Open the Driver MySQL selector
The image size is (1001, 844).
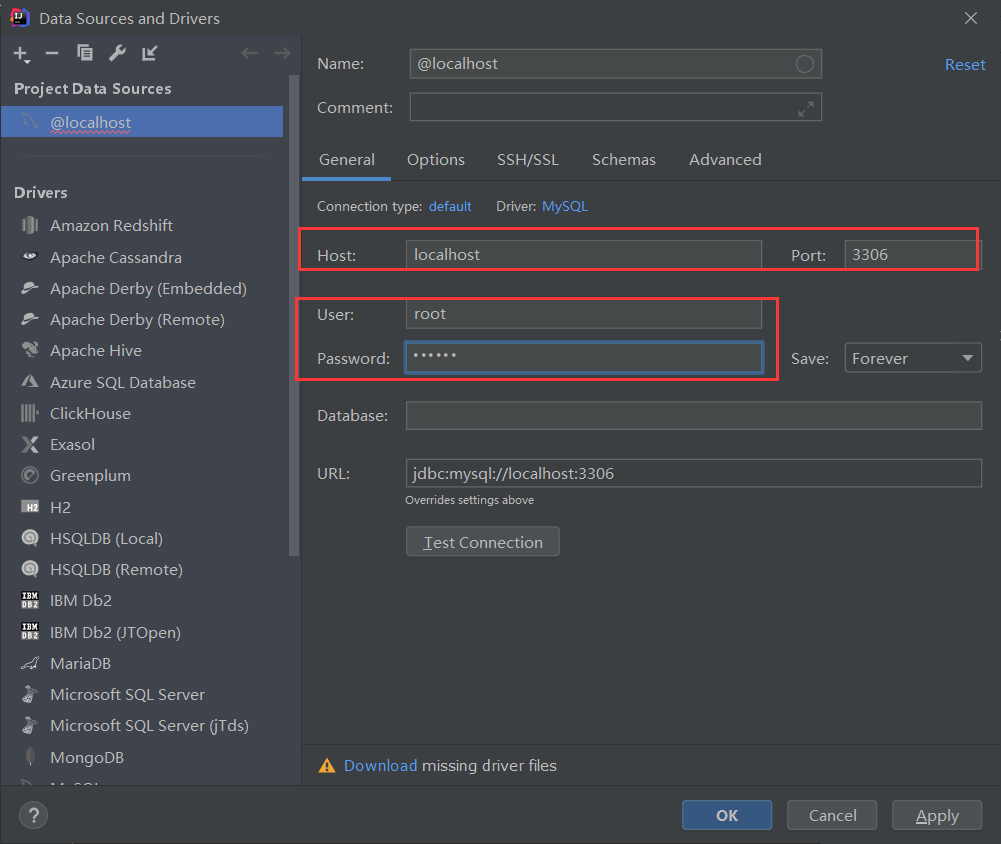coord(564,206)
